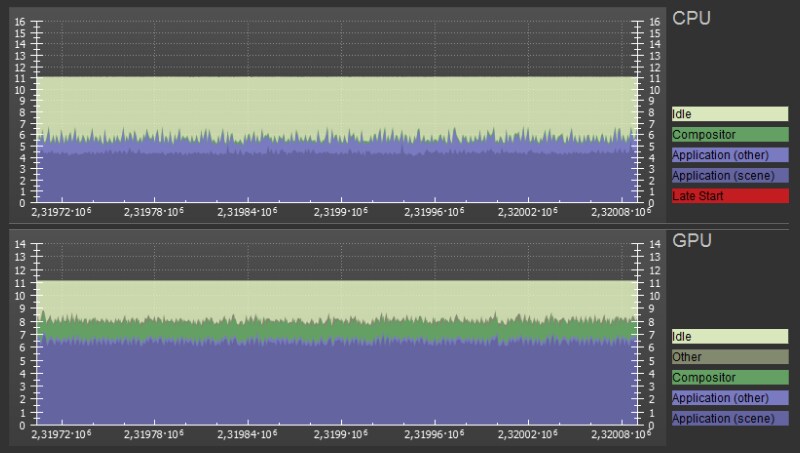This screenshot has width=800, height=453.
Task: Click the 16 label on the CPU left y-axis
Action: click(x=19, y=22)
